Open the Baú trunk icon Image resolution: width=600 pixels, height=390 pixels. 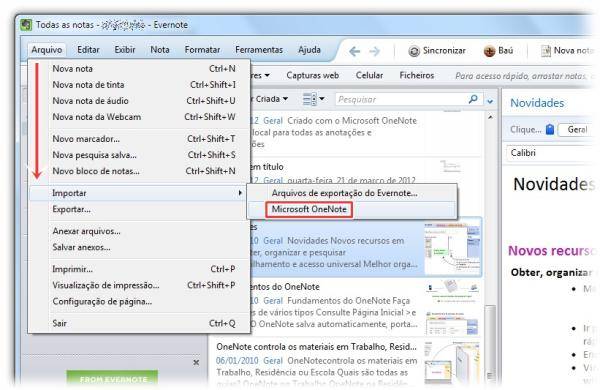coord(489,51)
